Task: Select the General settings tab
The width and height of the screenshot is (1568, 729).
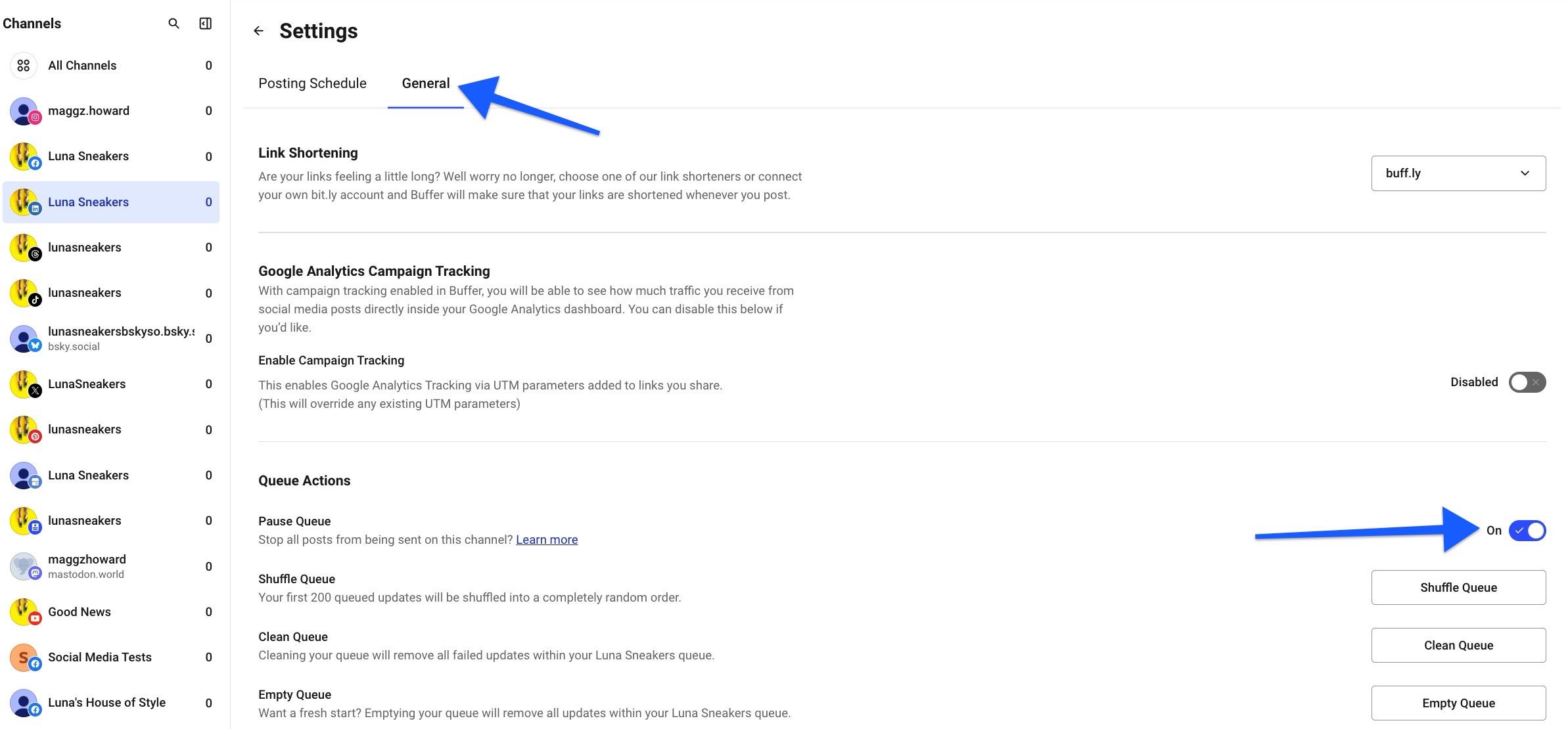Action: coord(425,84)
